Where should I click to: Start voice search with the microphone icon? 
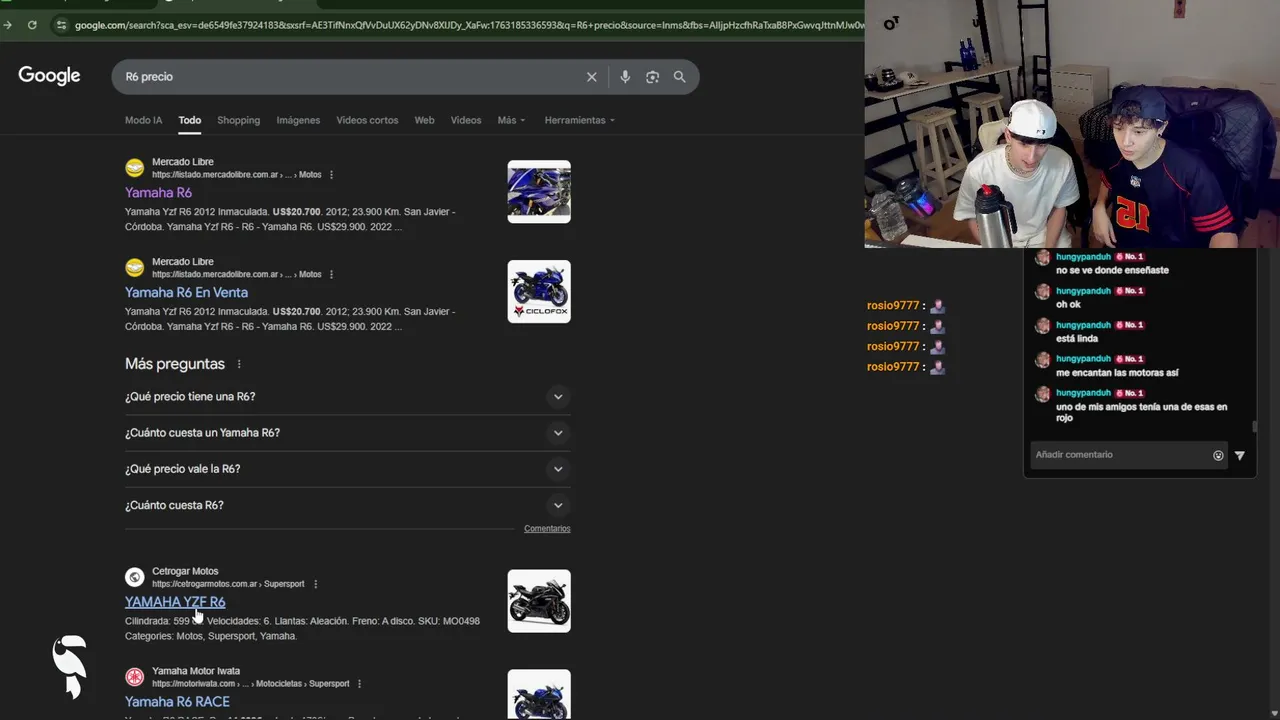(x=625, y=77)
